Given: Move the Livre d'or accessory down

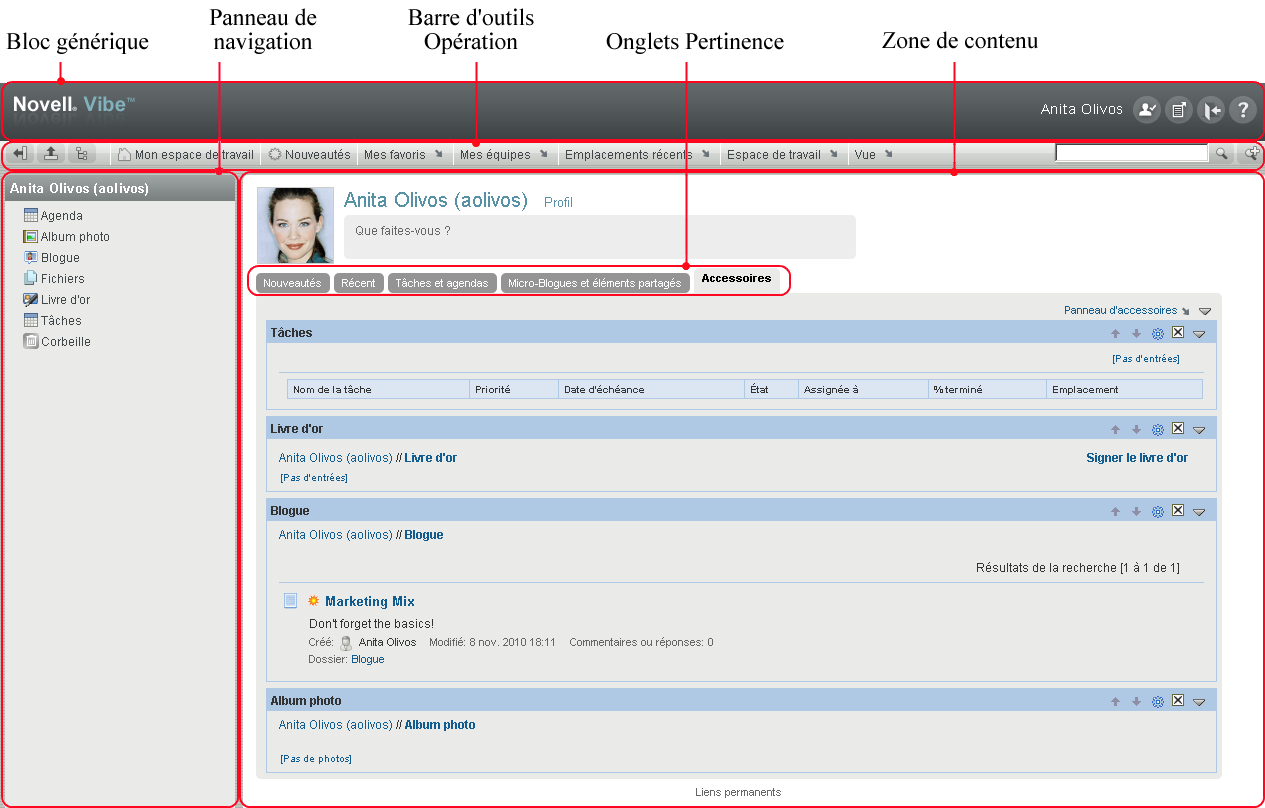Looking at the screenshot, I should click(x=1136, y=429).
